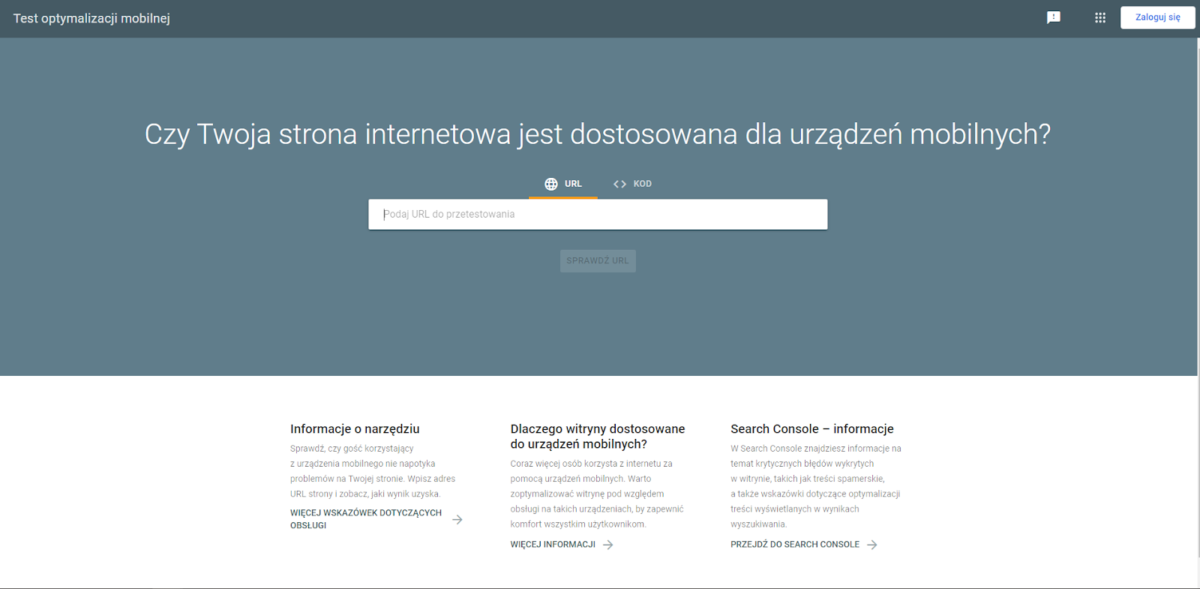Click arrow next to WIĘCEJ WSKAZÓWEK link
The image size is (1200, 589).
tap(457, 519)
